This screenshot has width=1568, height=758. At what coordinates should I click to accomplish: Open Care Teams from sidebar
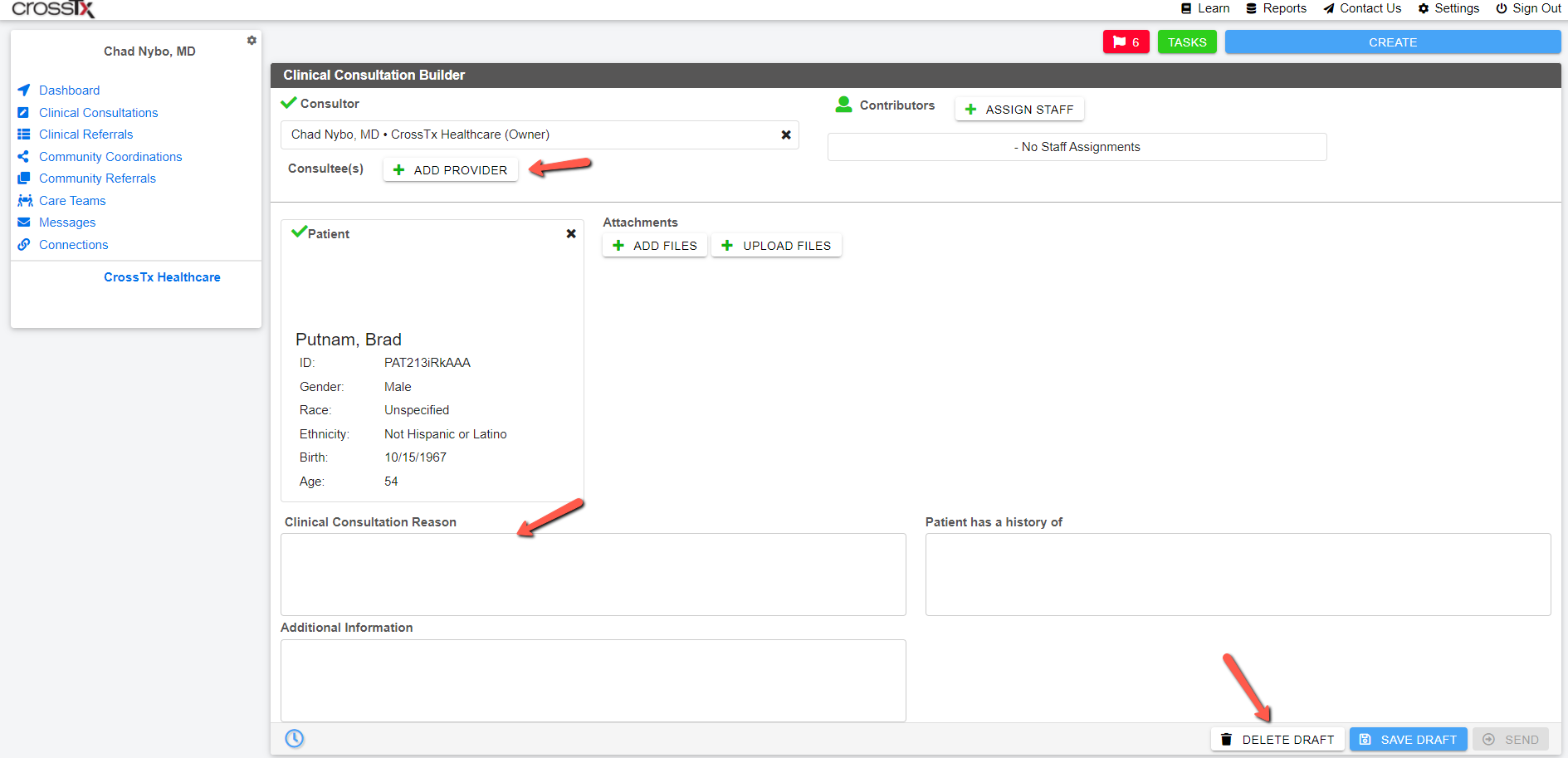(72, 200)
